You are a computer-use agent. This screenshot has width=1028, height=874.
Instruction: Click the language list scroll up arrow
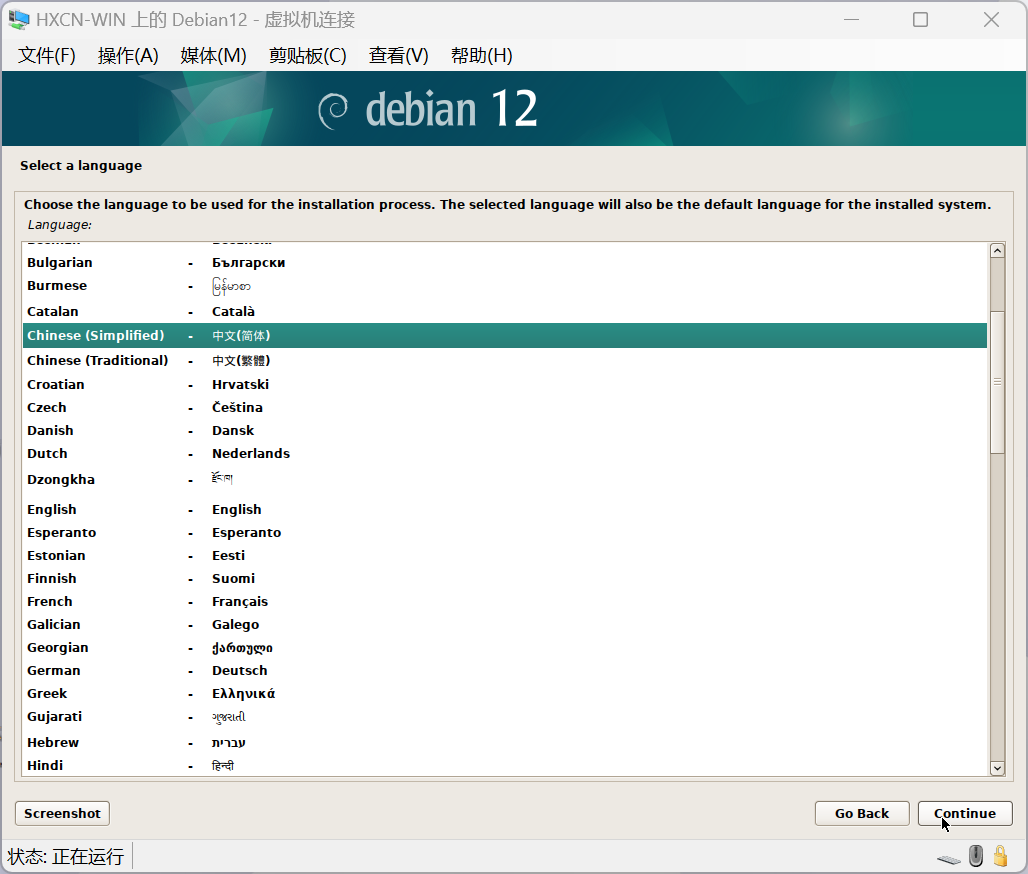(x=997, y=250)
